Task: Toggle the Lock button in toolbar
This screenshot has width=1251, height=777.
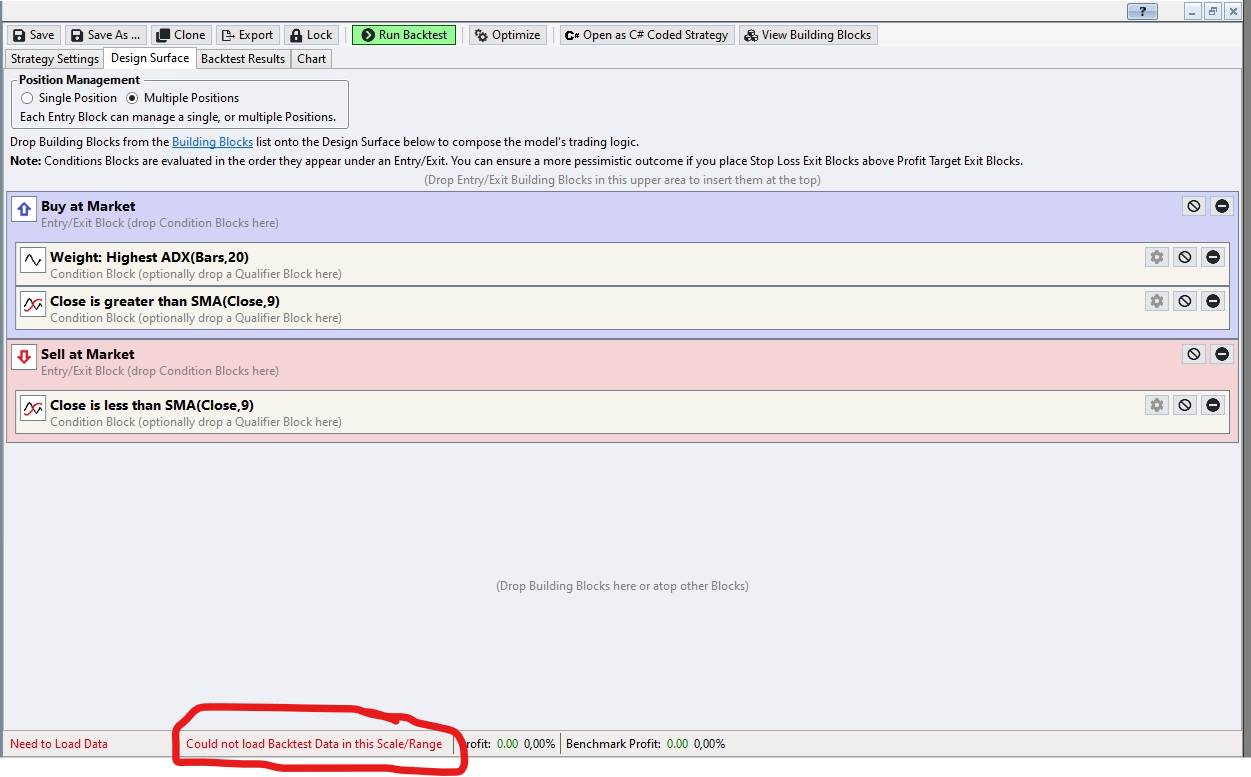Action: tap(311, 35)
